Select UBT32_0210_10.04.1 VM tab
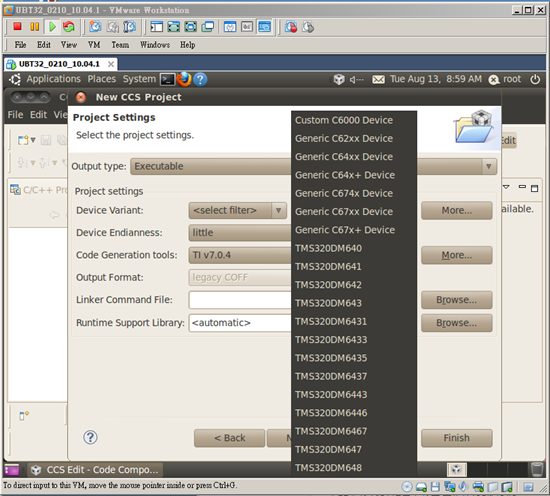550x496 pixels. (x=59, y=64)
